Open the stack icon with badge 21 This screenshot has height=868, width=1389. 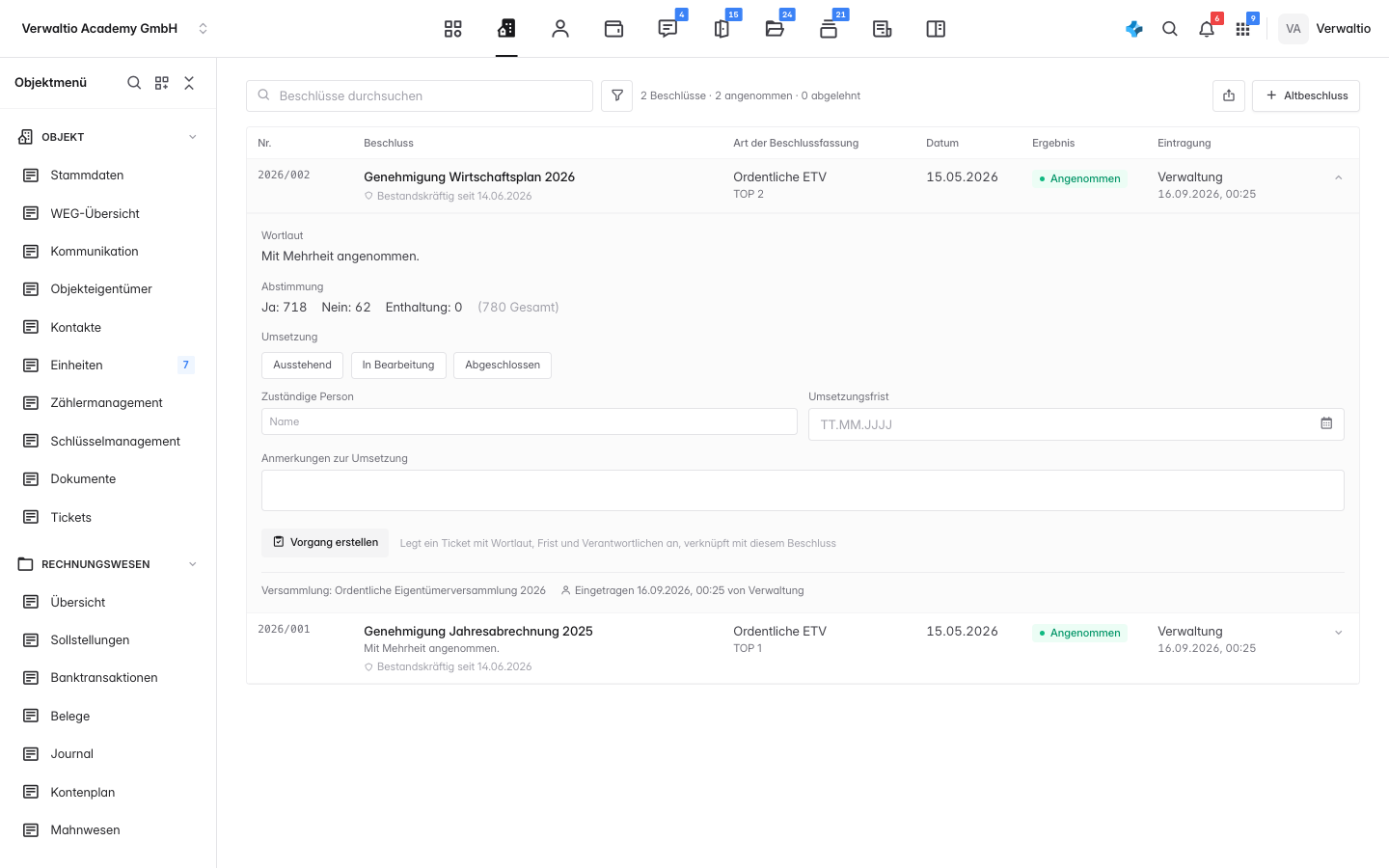pyautogui.click(x=829, y=29)
